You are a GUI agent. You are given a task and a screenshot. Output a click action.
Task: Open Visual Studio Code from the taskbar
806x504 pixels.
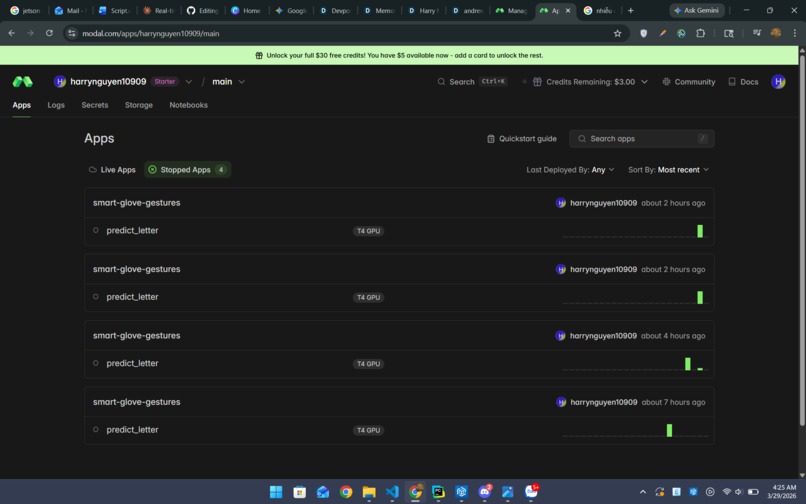[392, 492]
